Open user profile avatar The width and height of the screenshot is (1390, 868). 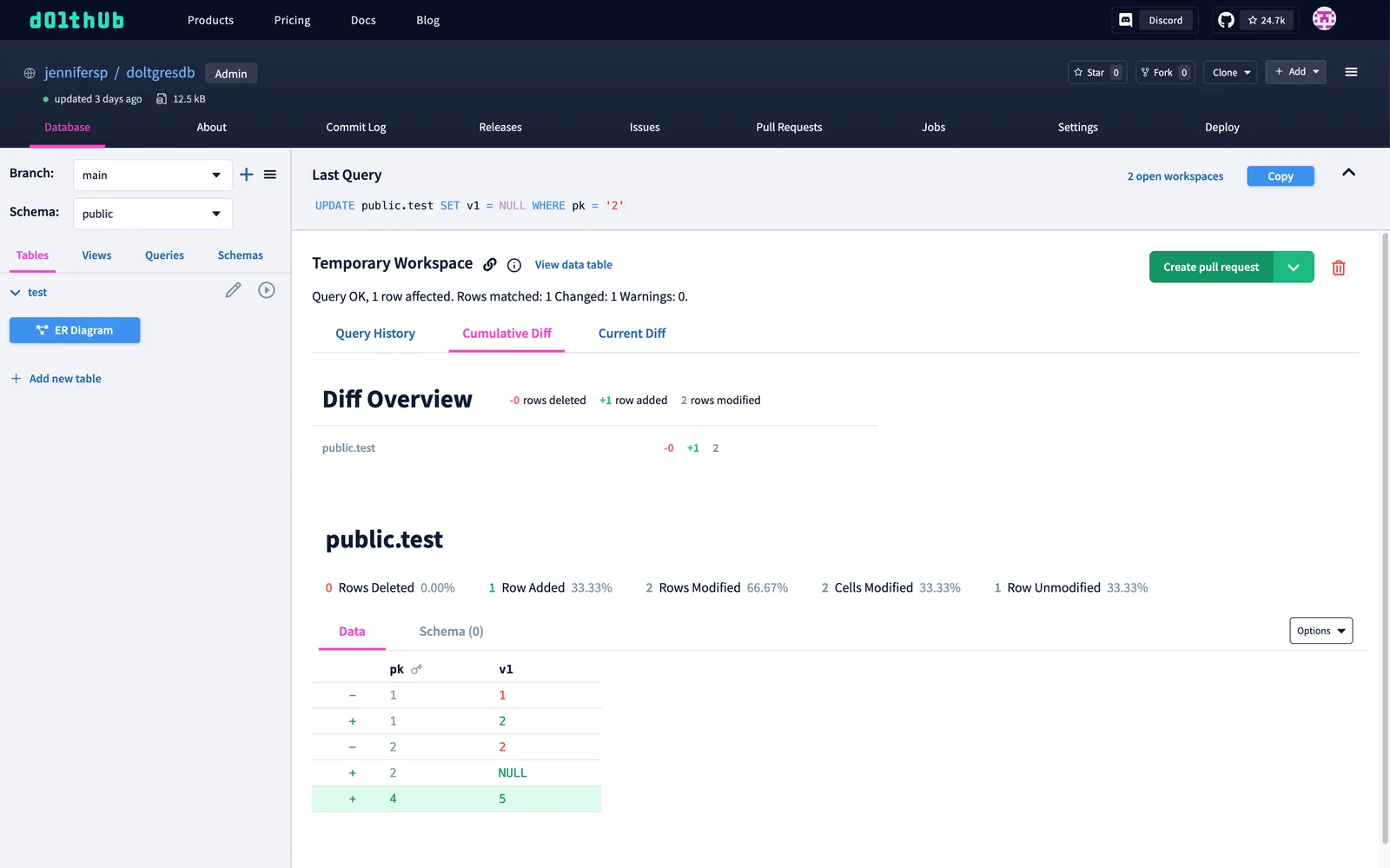(1324, 19)
